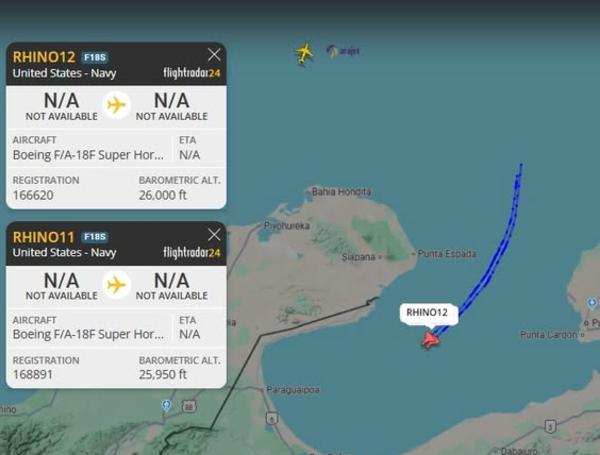Click the flightradar24 logo in RHINO12 card
This screenshot has height=455, width=600.
pos(192,73)
